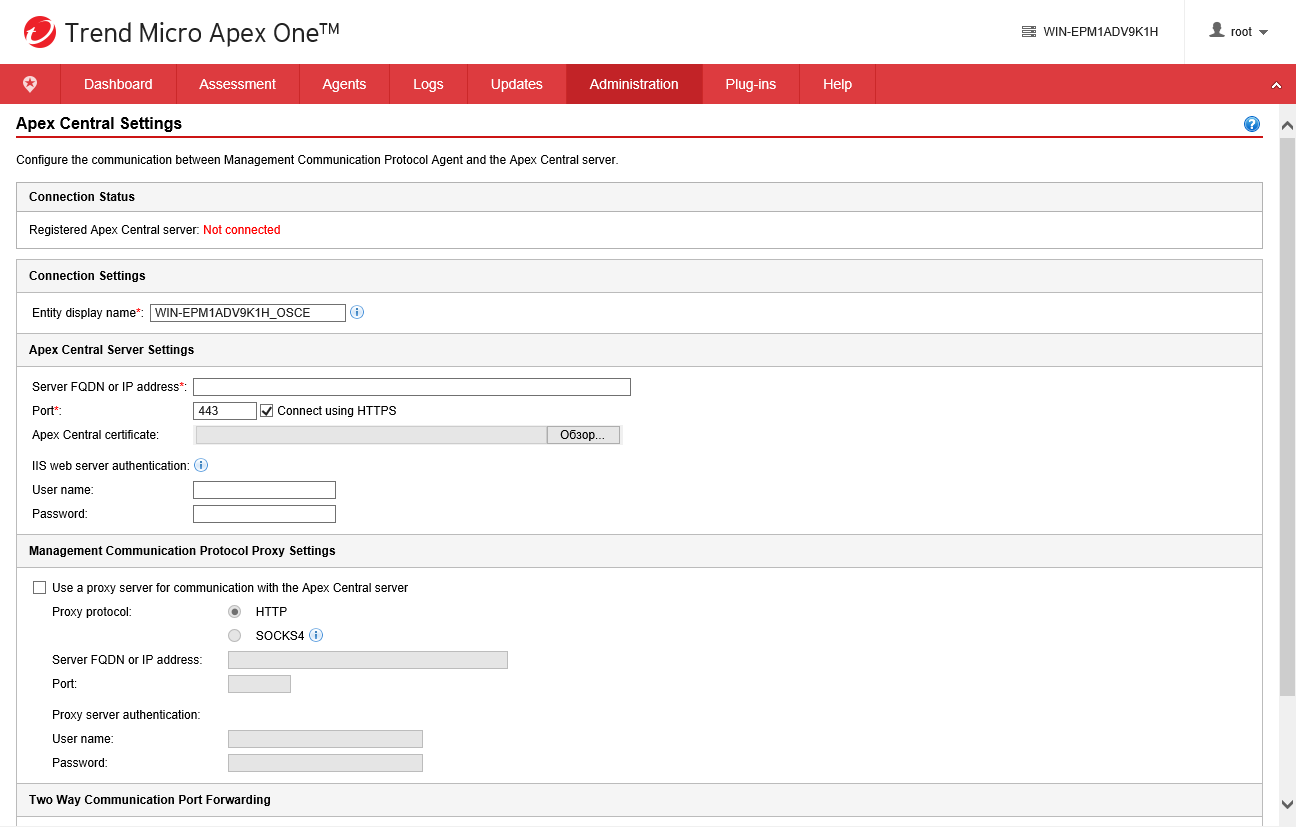Click the 'Proxy server authentication:' label
The width and height of the screenshot is (1296, 827).
coord(126,715)
